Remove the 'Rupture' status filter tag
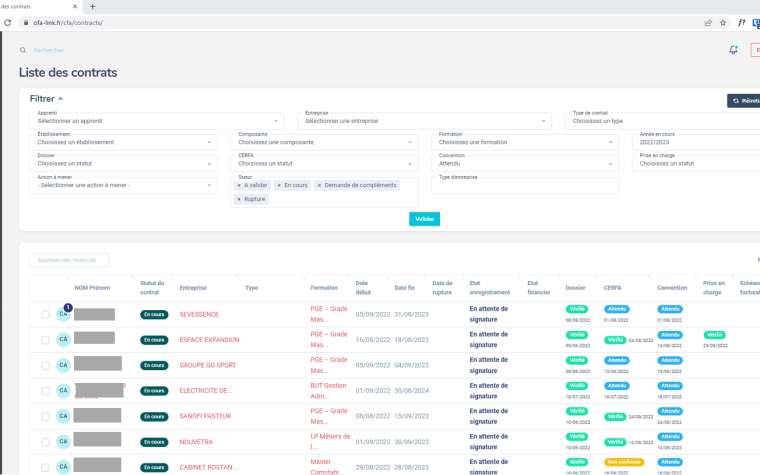 click(x=239, y=199)
